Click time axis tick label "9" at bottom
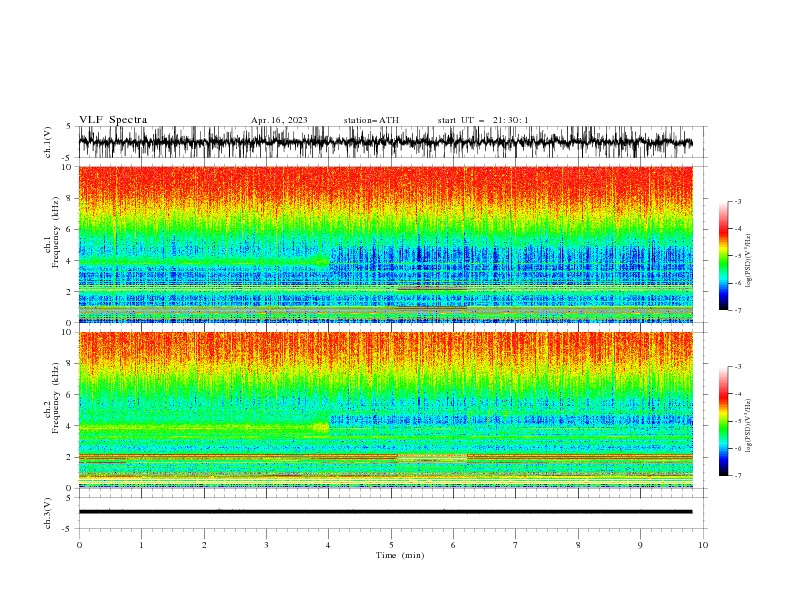The height and width of the screenshot is (612, 792). [640, 545]
